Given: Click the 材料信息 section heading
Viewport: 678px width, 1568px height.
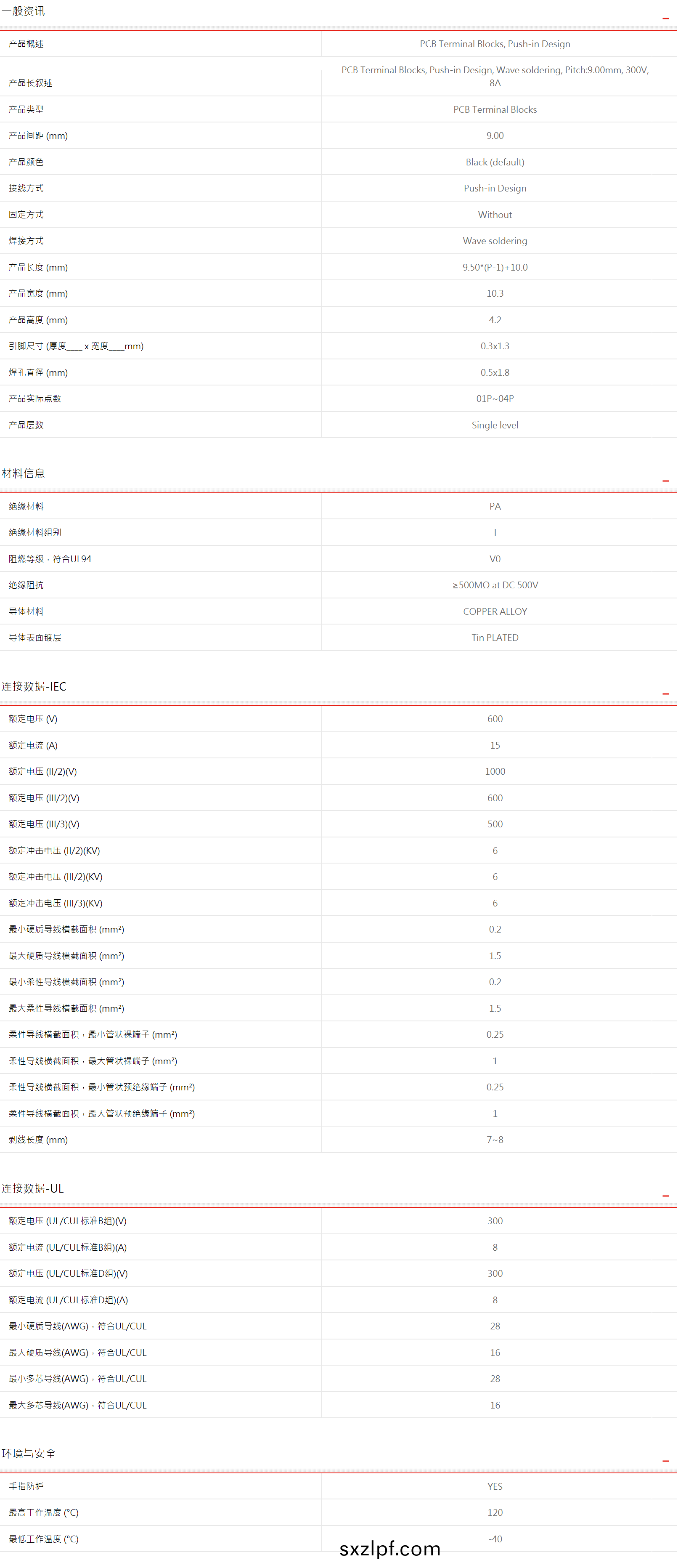Looking at the screenshot, I should [23, 473].
